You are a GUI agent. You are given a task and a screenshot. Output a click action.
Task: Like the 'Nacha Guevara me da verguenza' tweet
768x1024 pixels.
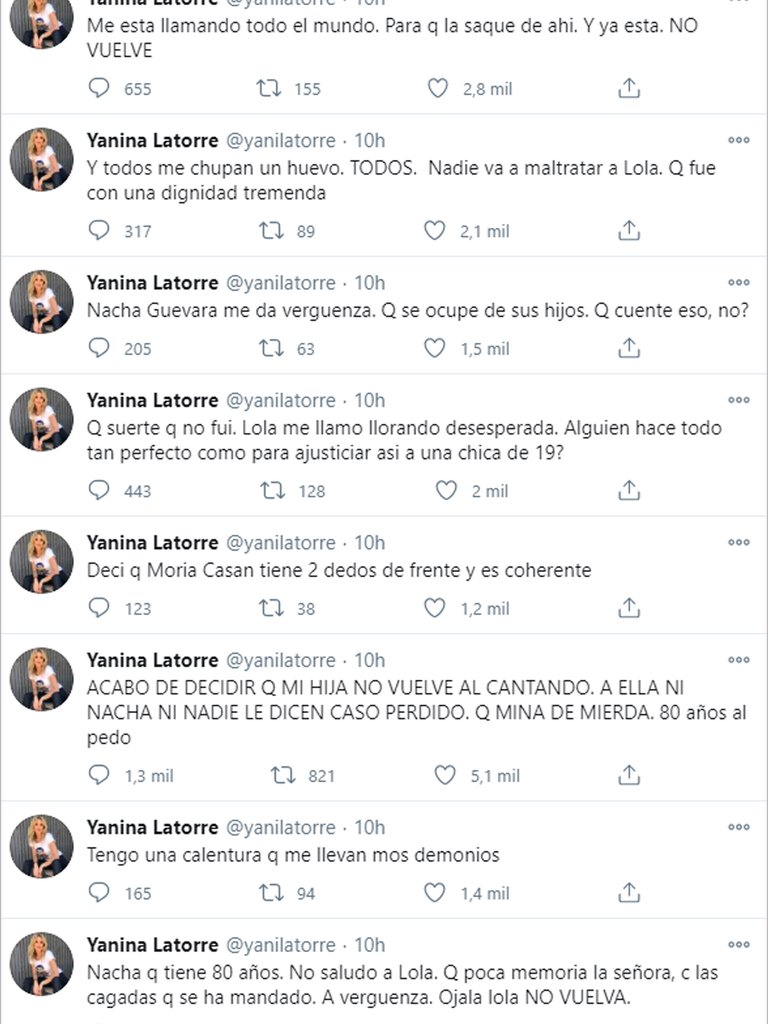[x=435, y=348]
